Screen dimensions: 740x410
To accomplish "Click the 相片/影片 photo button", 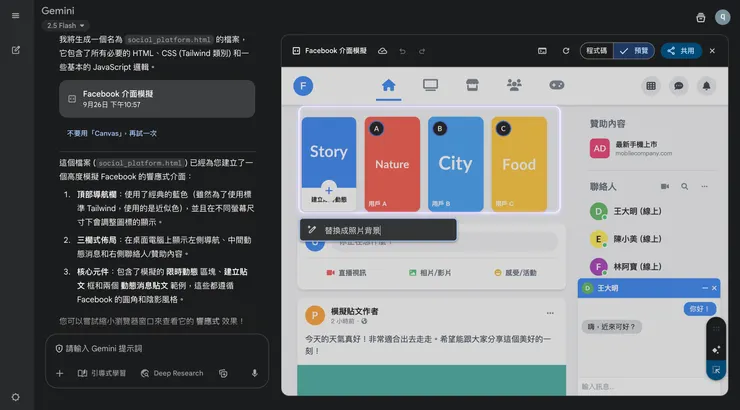I will coord(430,273).
